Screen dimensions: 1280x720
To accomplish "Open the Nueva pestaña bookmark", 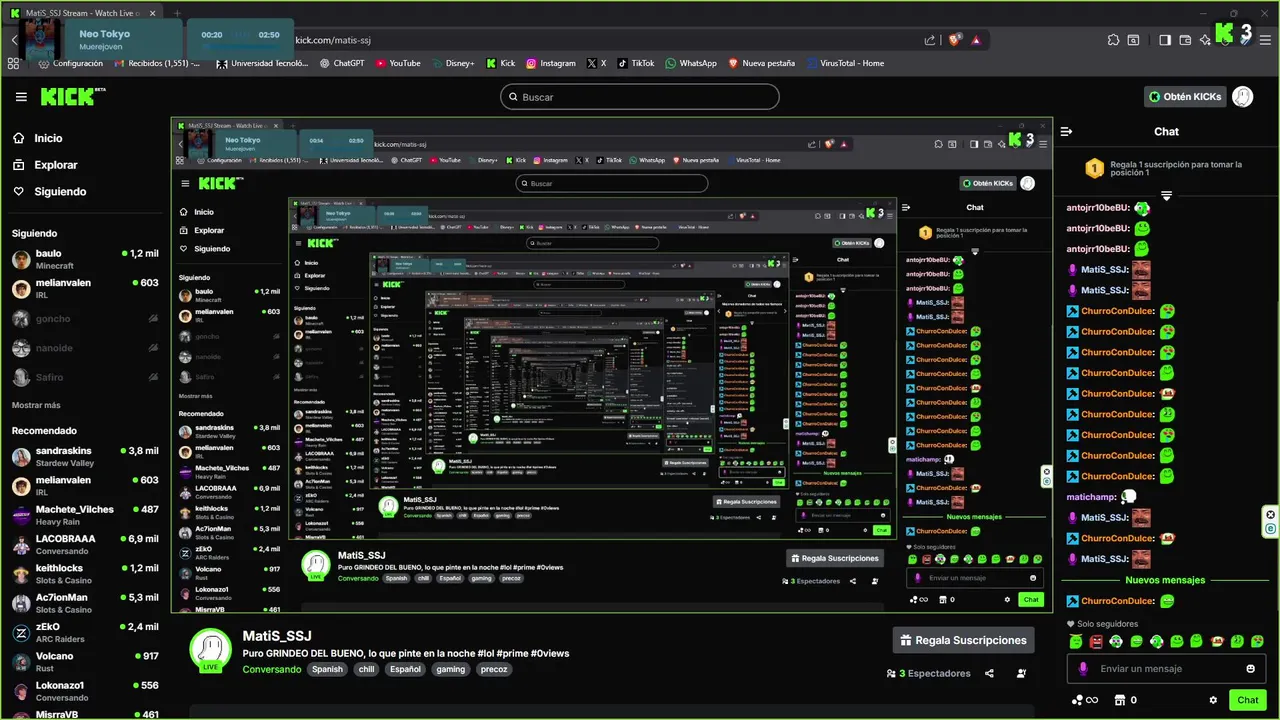I will click(762, 63).
